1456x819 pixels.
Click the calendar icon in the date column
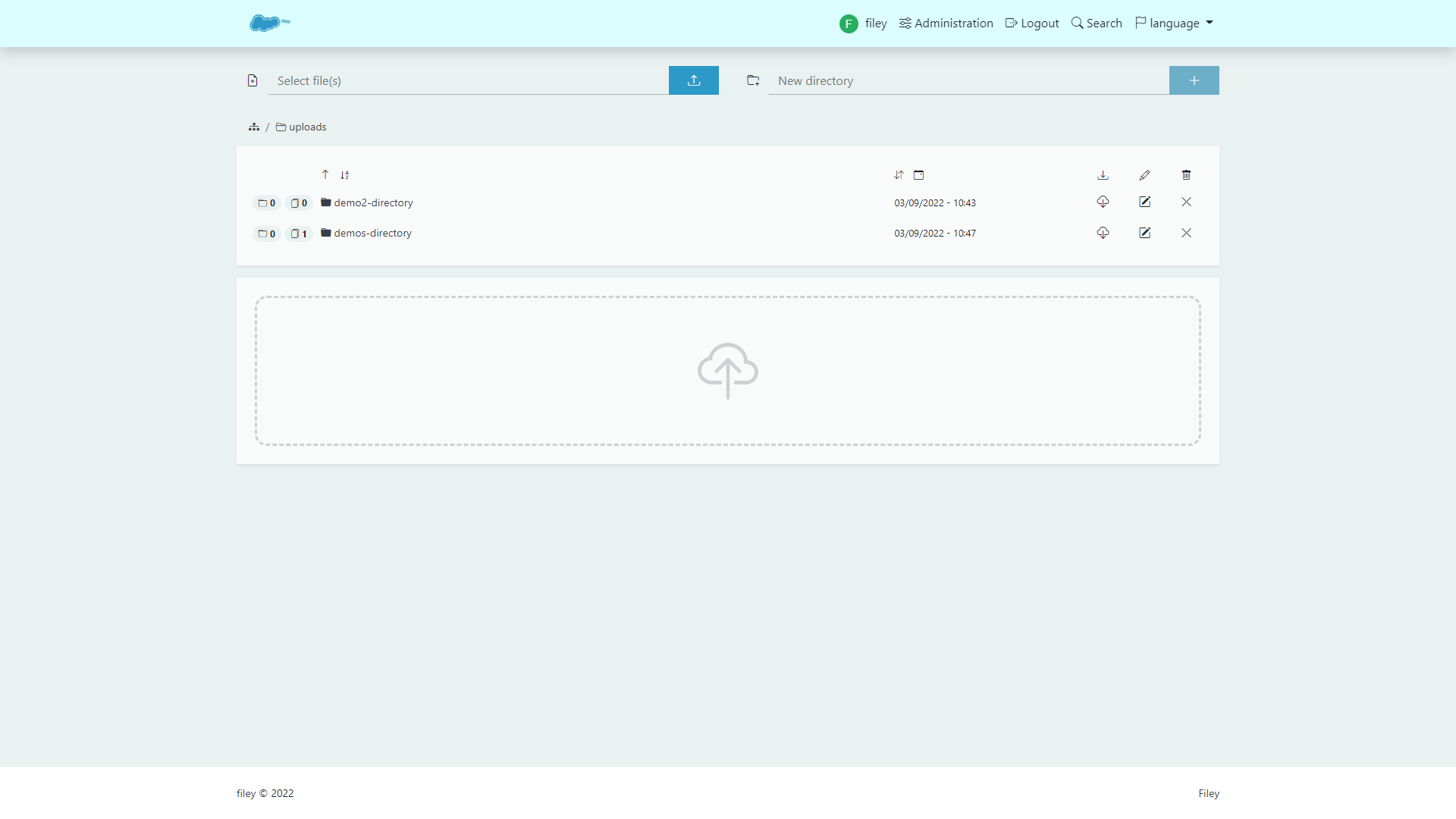pyautogui.click(x=918, y=175)
